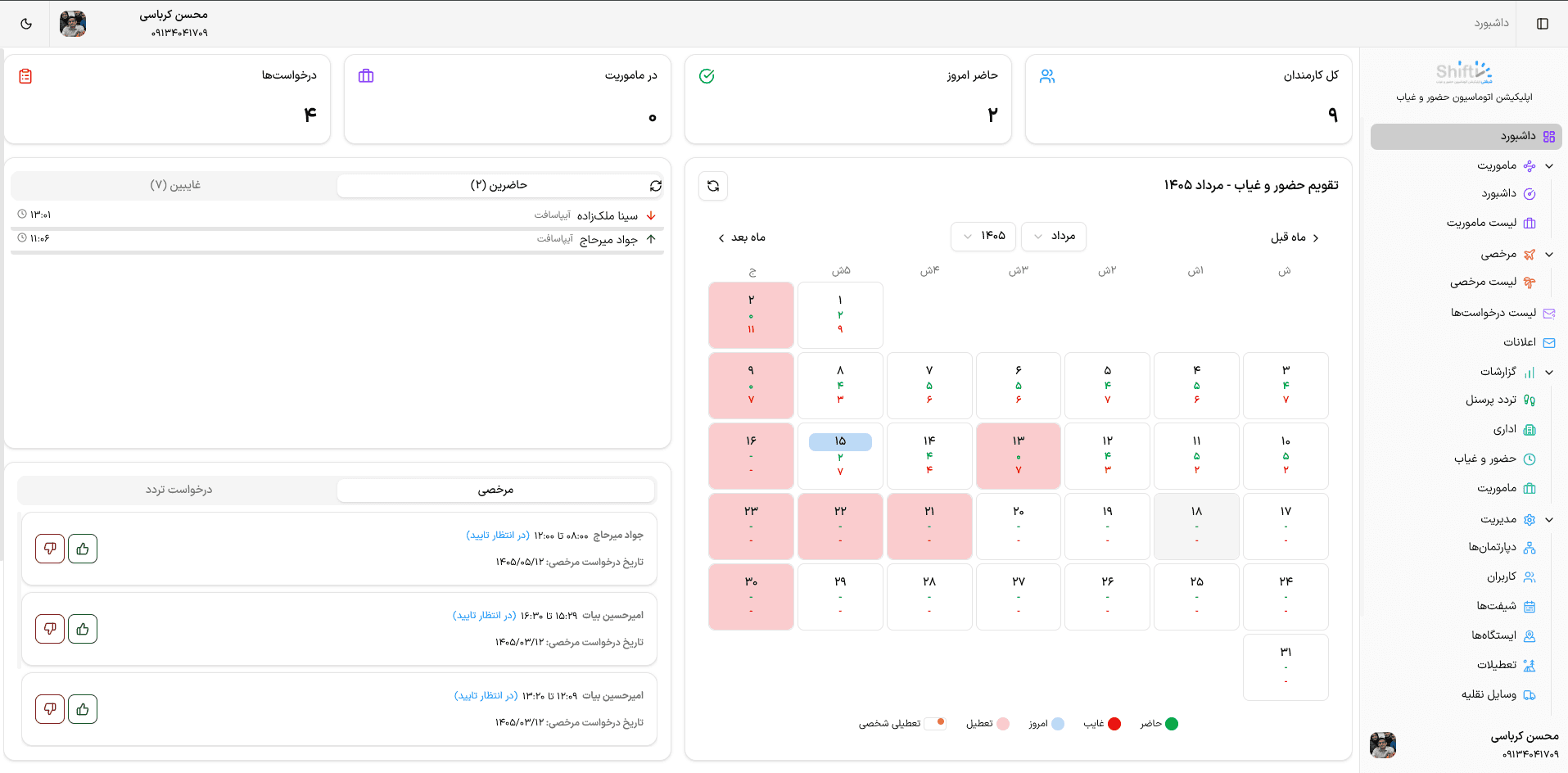This screenshot has height=773, width=1568.
Task: Open اداری report in sidebar
Action: 1514,429
